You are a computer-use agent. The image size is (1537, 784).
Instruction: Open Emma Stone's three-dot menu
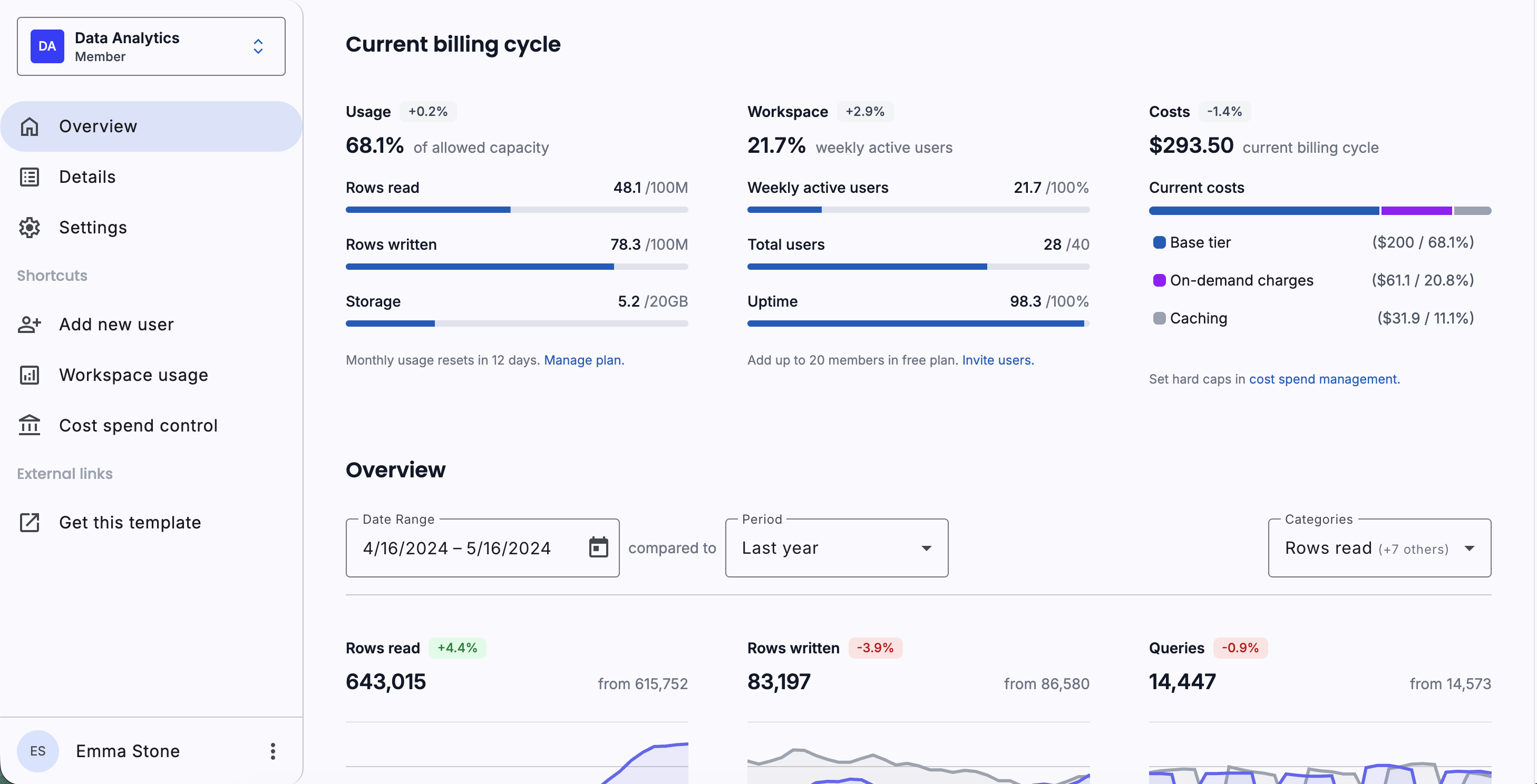click(273, 751)
